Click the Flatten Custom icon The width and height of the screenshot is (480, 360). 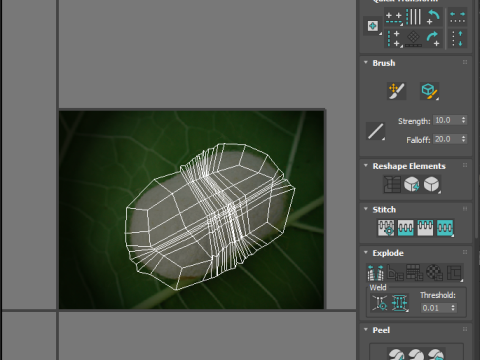point(454,273)
